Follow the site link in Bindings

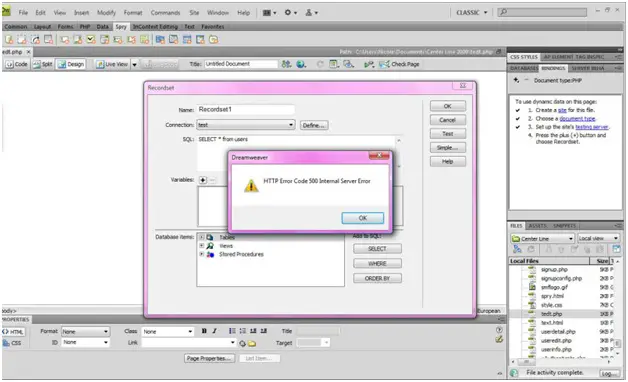click(x=562, y=110)
